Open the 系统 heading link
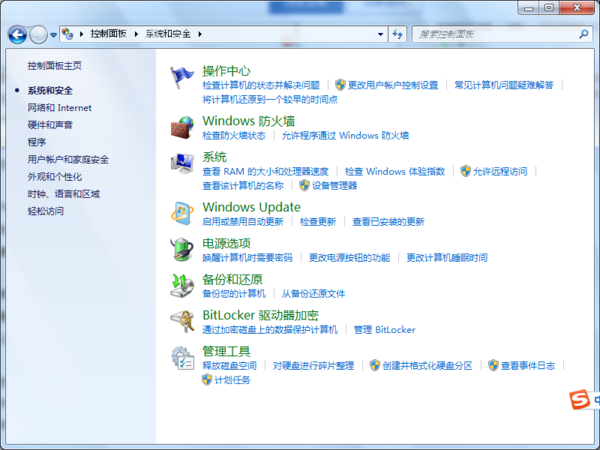Viewport: 600px width, 450px height. click(x=214, y=157)
